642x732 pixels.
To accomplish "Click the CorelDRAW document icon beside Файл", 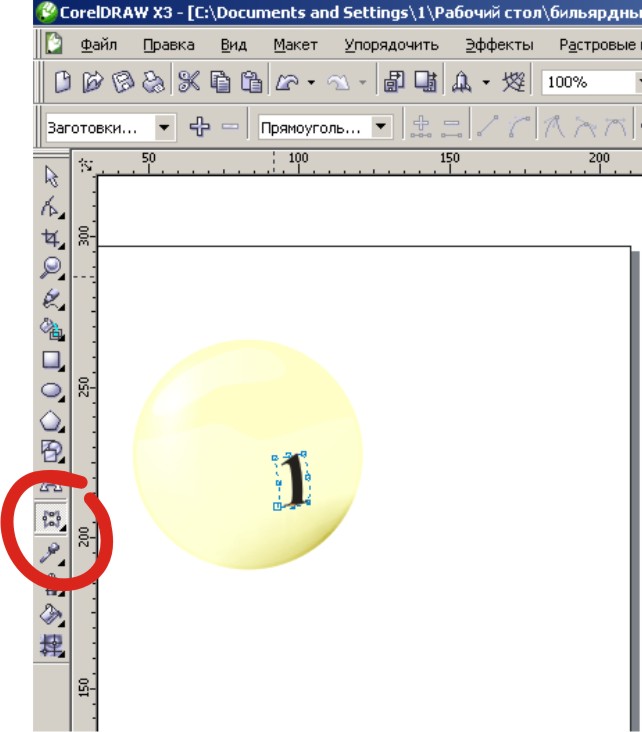I will pyautogui.click(x=54, y=44).
